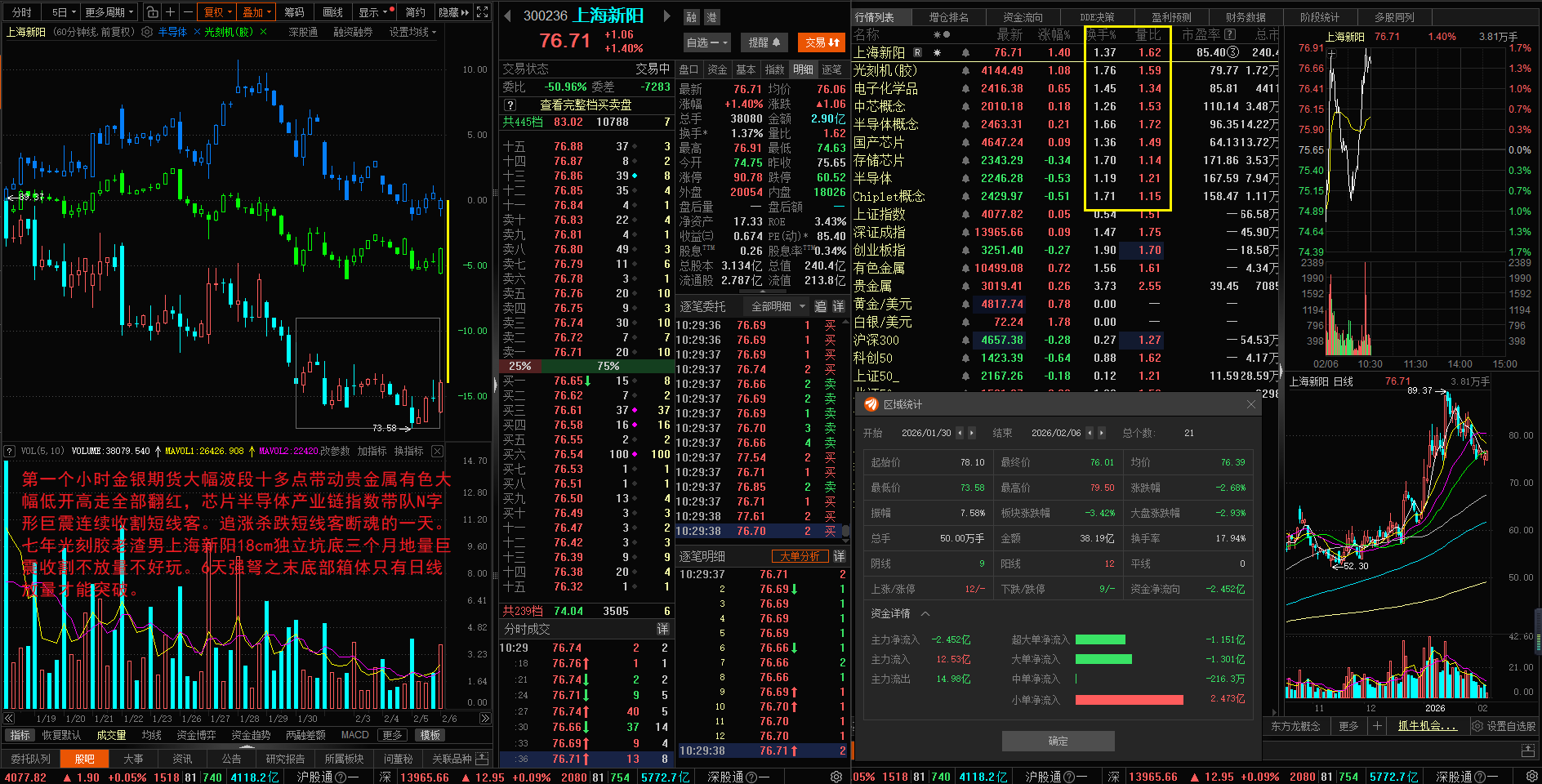Confirm the 区域统计 dialog with 确定

pyautogui.click(x=1058, y=741)
